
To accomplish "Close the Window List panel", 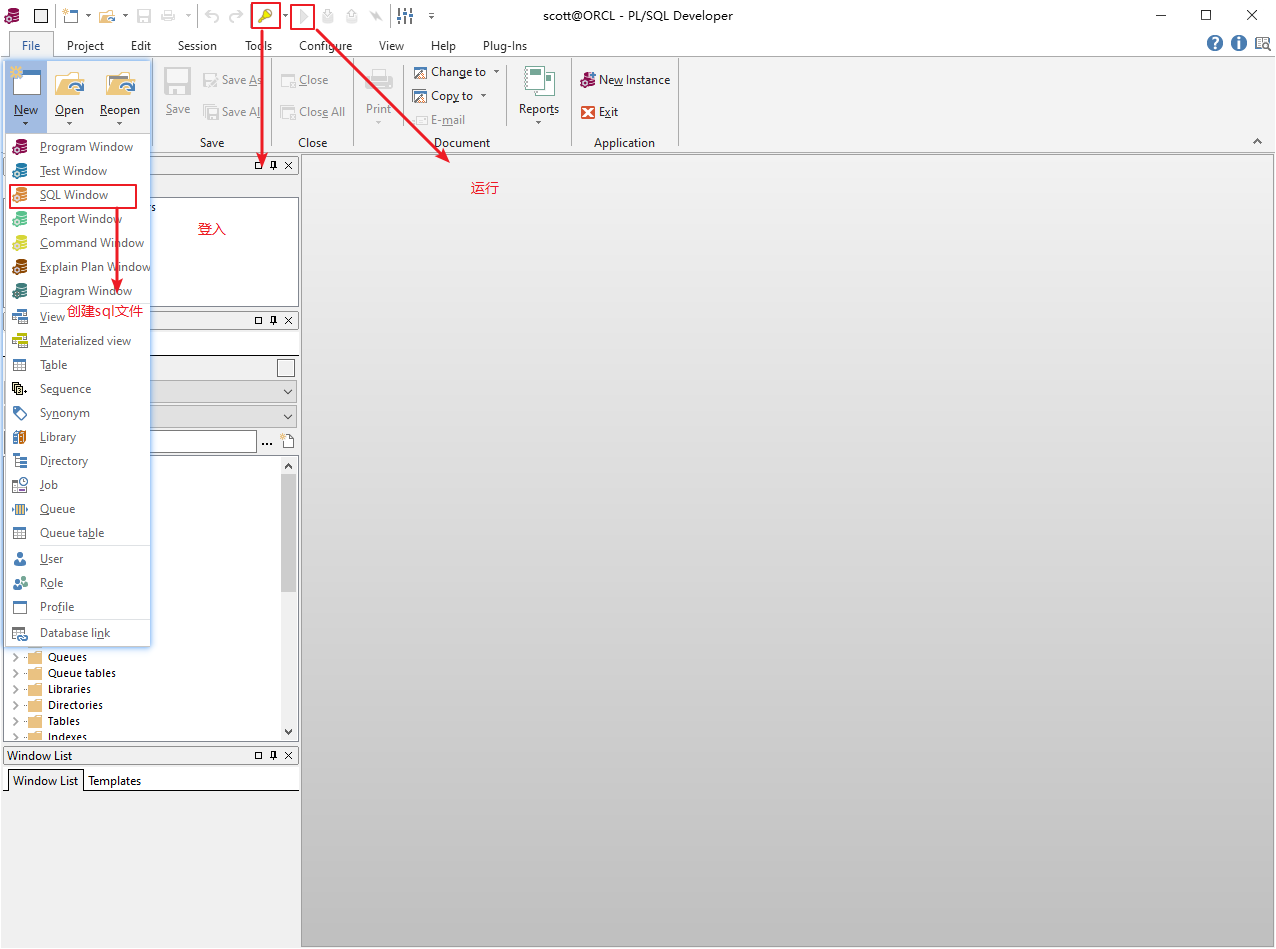I will coord(289,756).
